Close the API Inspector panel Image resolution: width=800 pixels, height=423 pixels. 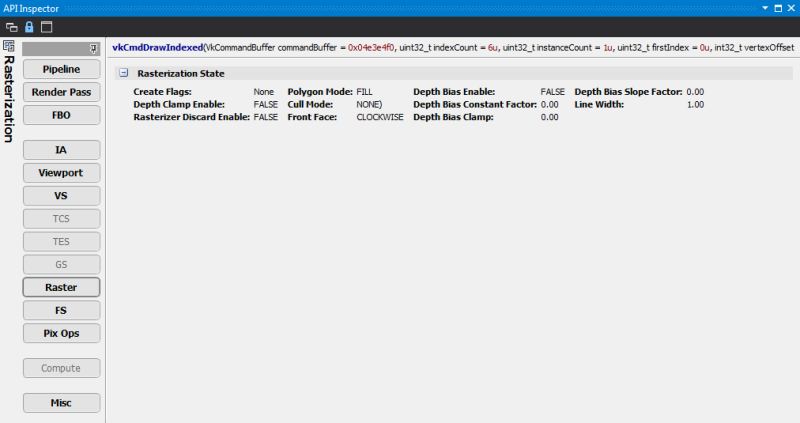pyautogui.click(x=791, y=7)
